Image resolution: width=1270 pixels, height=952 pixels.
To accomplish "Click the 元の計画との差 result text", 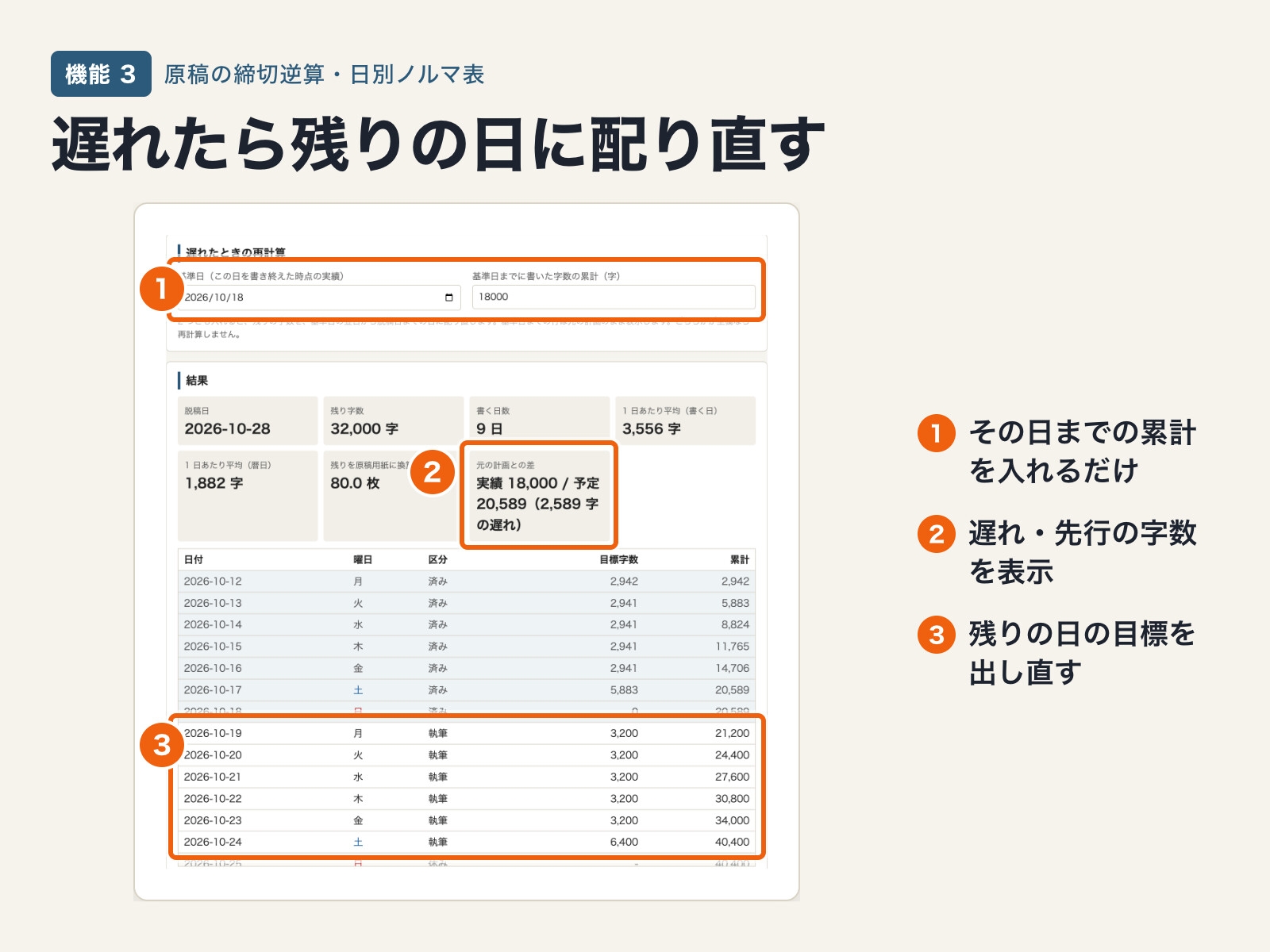I will [538, 504].
